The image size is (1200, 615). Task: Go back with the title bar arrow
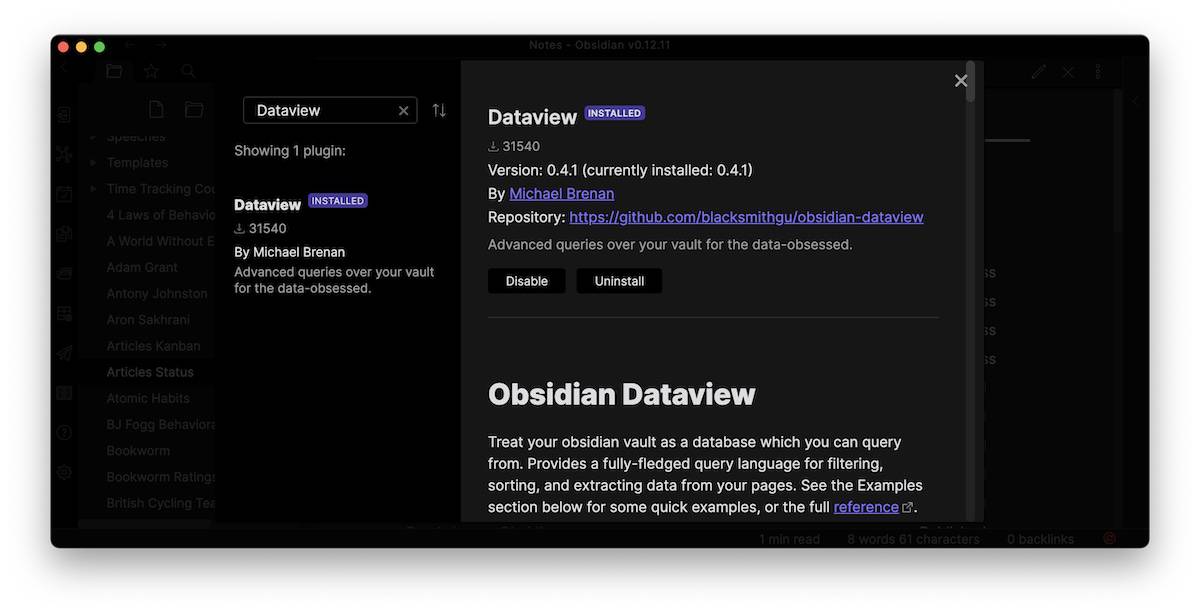(129, 46)
